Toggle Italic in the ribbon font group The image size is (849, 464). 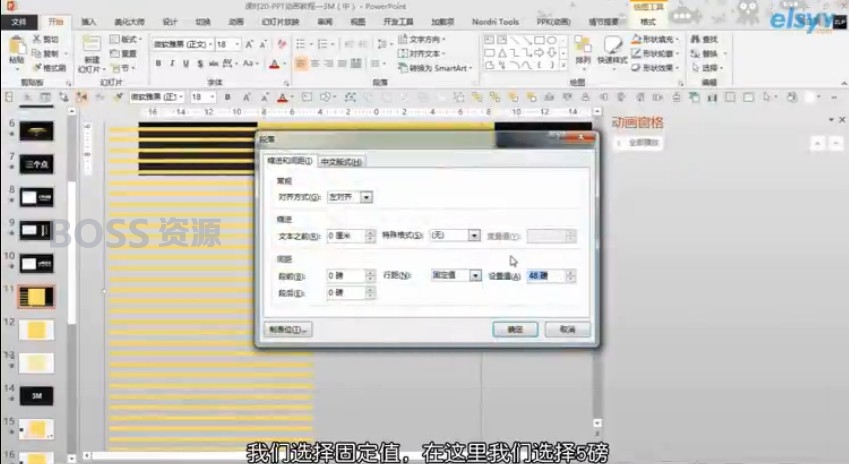(172, 63)
